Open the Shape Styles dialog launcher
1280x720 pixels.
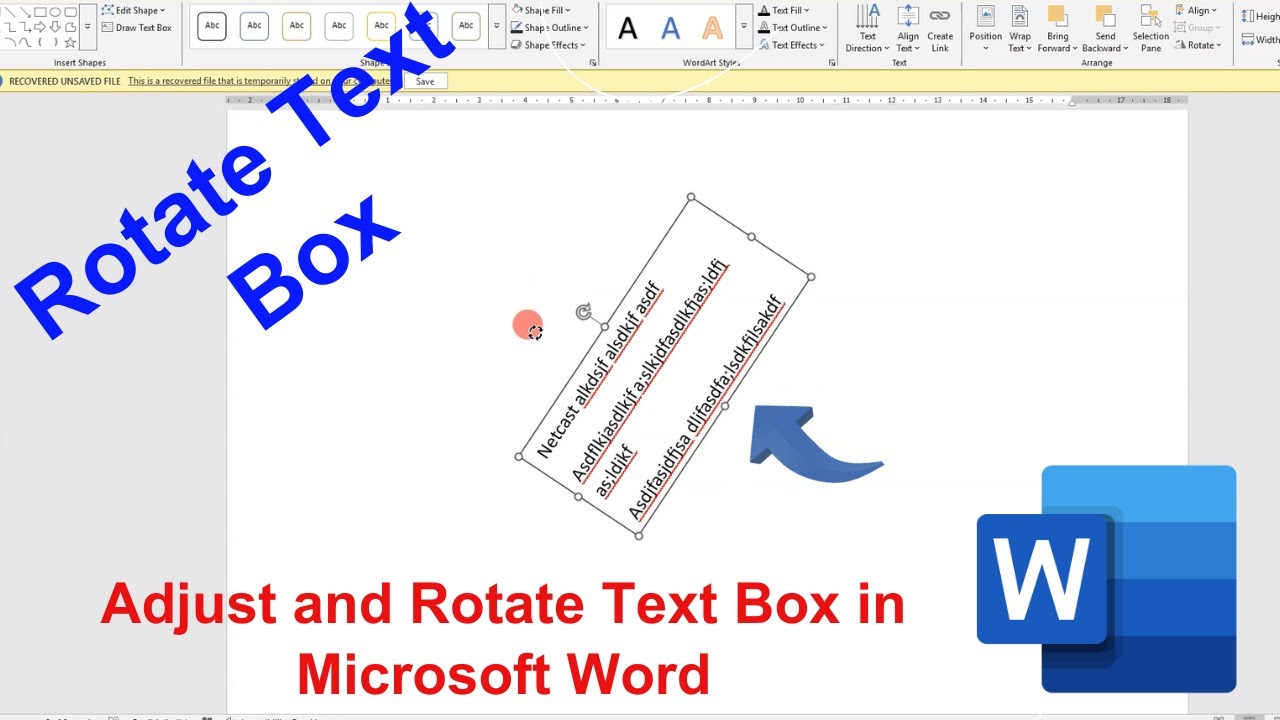[593, 63]
